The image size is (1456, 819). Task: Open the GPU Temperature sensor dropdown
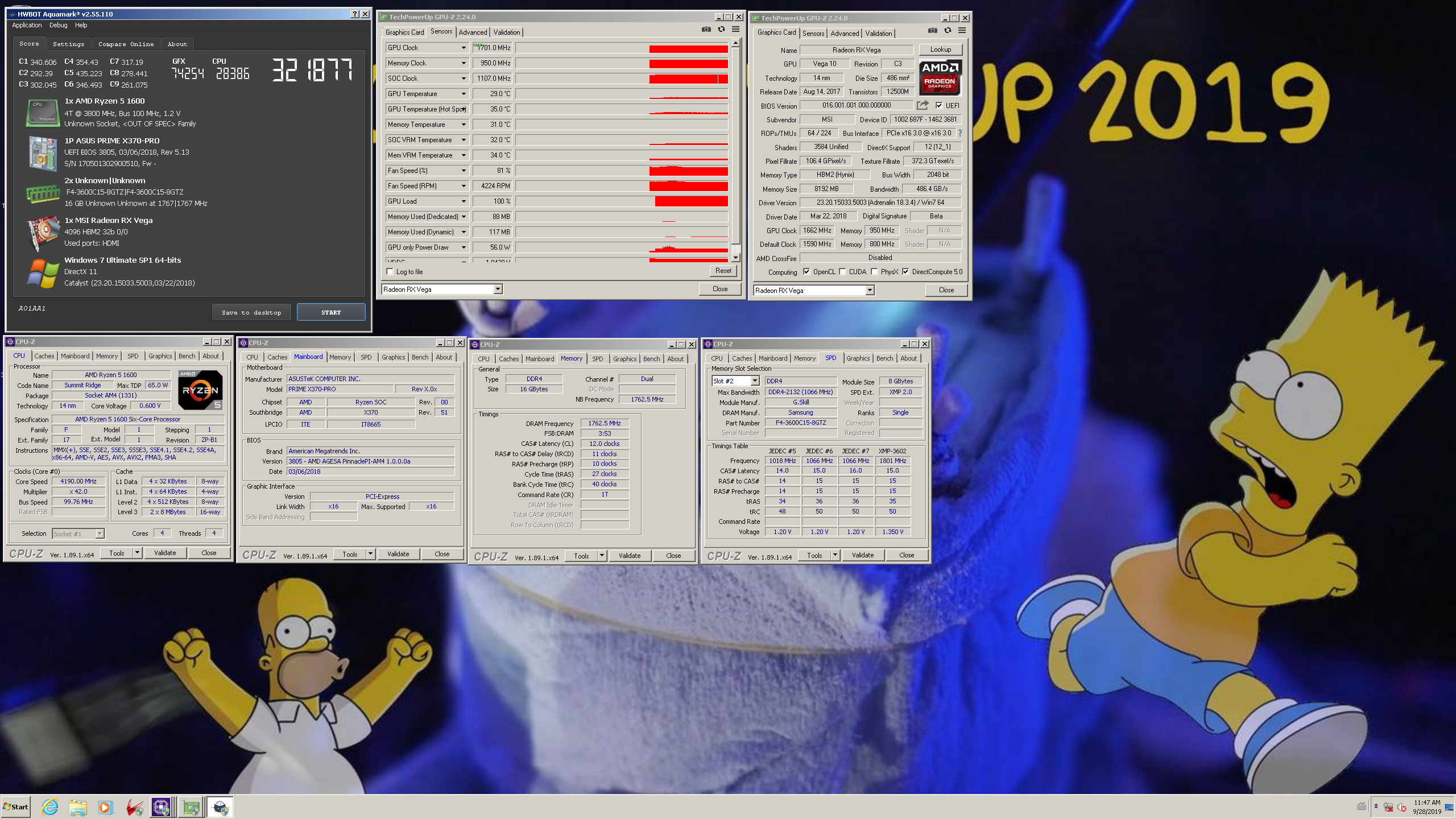point(464,94)
